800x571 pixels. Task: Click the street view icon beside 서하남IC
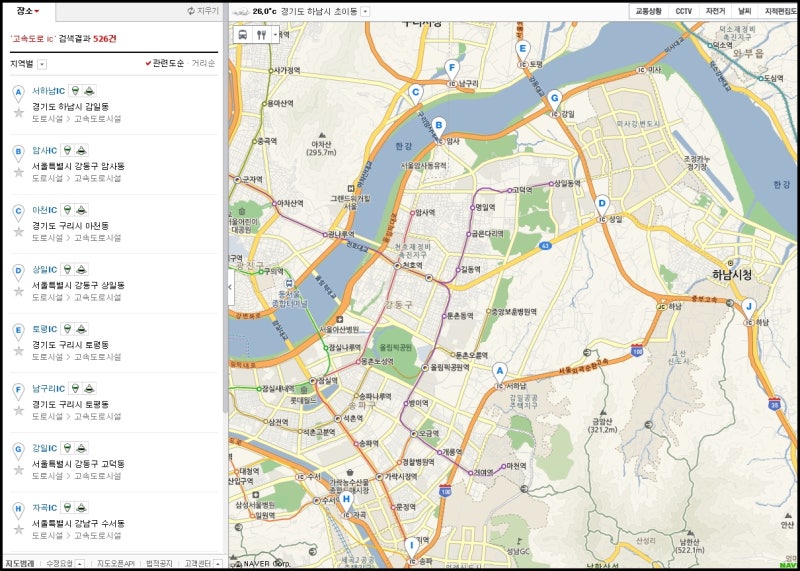74,91
